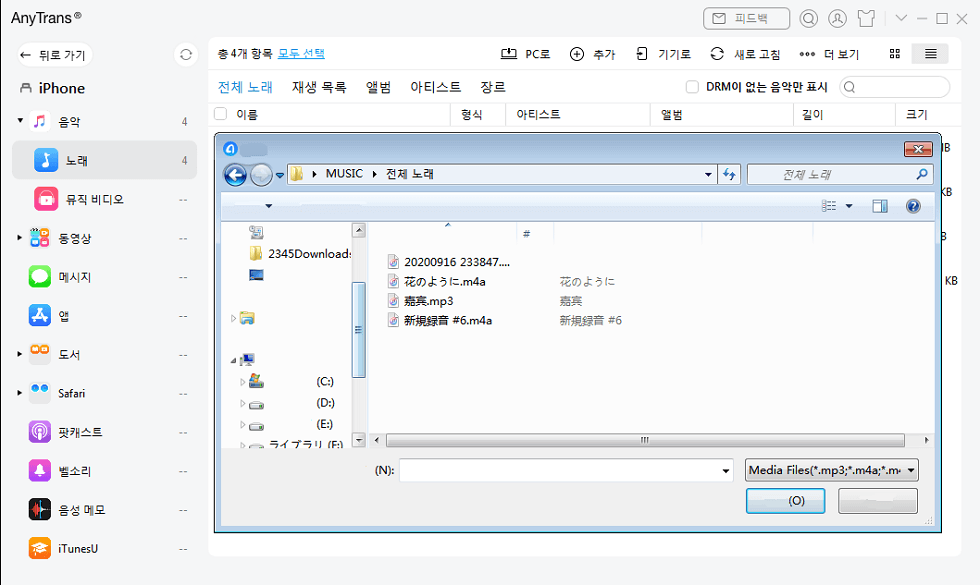Image resolution: width=980 pixels, height=585 pixels.
Task: Open the user account profile icon
Action: [x=838, y=19]
